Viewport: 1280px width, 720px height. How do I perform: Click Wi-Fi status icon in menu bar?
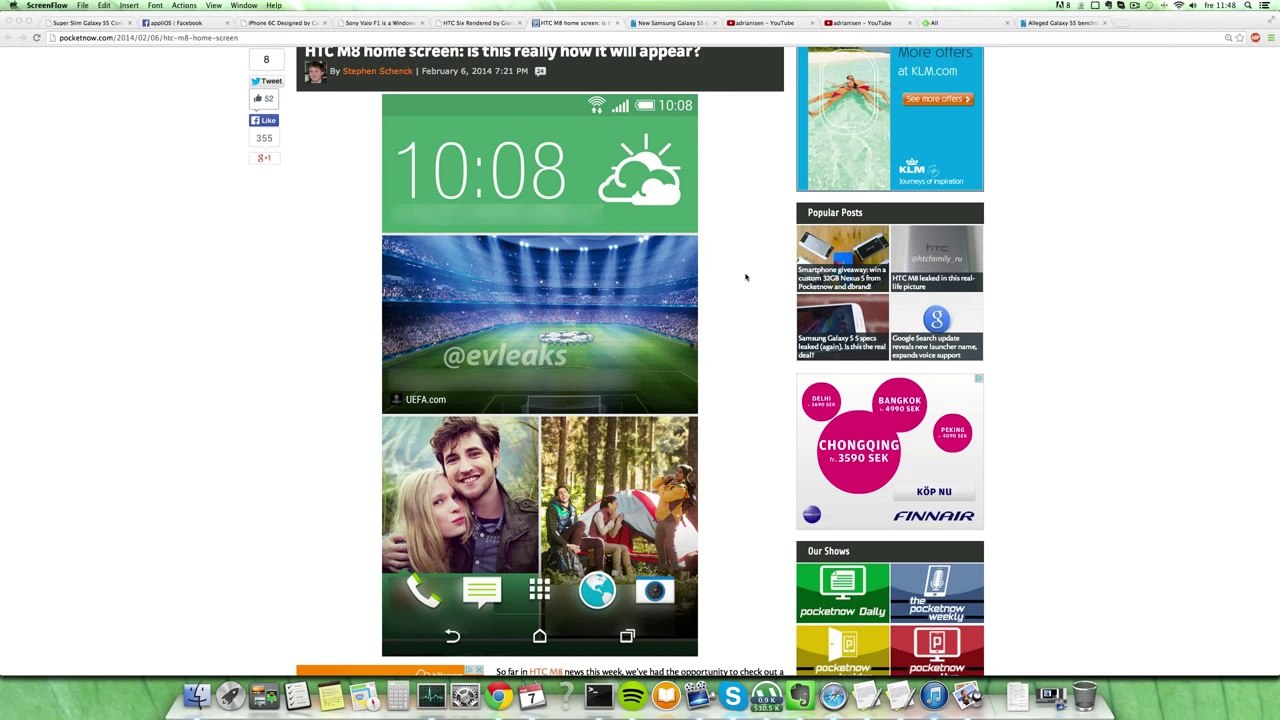point(1179,5)
